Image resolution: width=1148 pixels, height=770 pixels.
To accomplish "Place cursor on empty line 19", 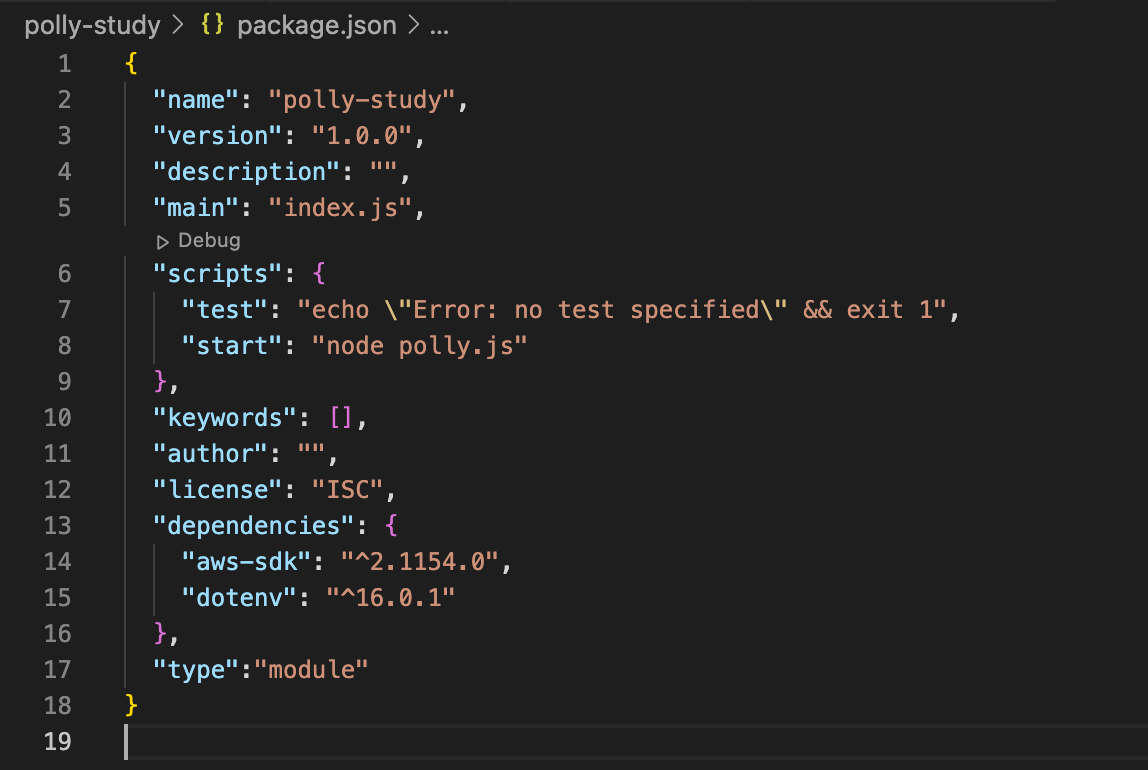I will click(x=636, y=741).
